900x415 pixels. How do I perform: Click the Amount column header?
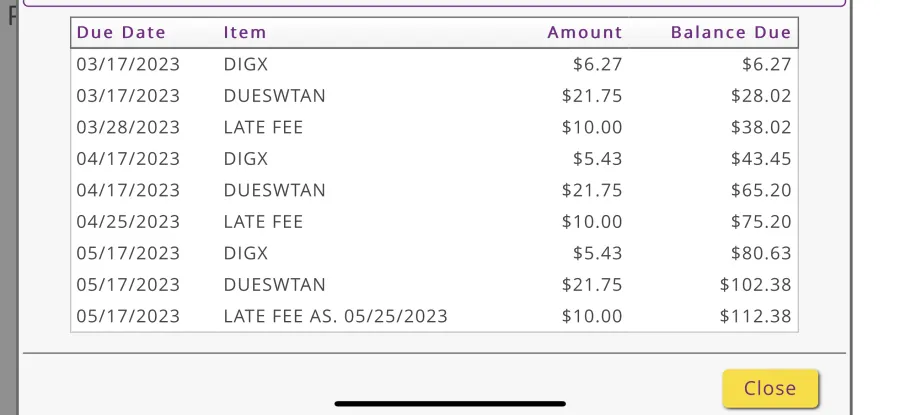click(584, 32)
